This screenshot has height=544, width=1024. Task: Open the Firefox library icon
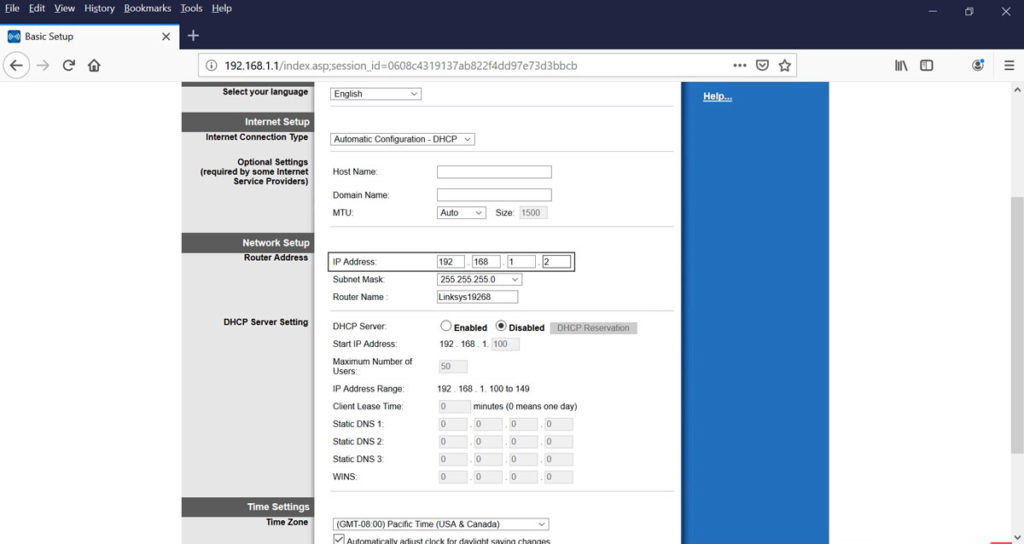click(901, 65)
